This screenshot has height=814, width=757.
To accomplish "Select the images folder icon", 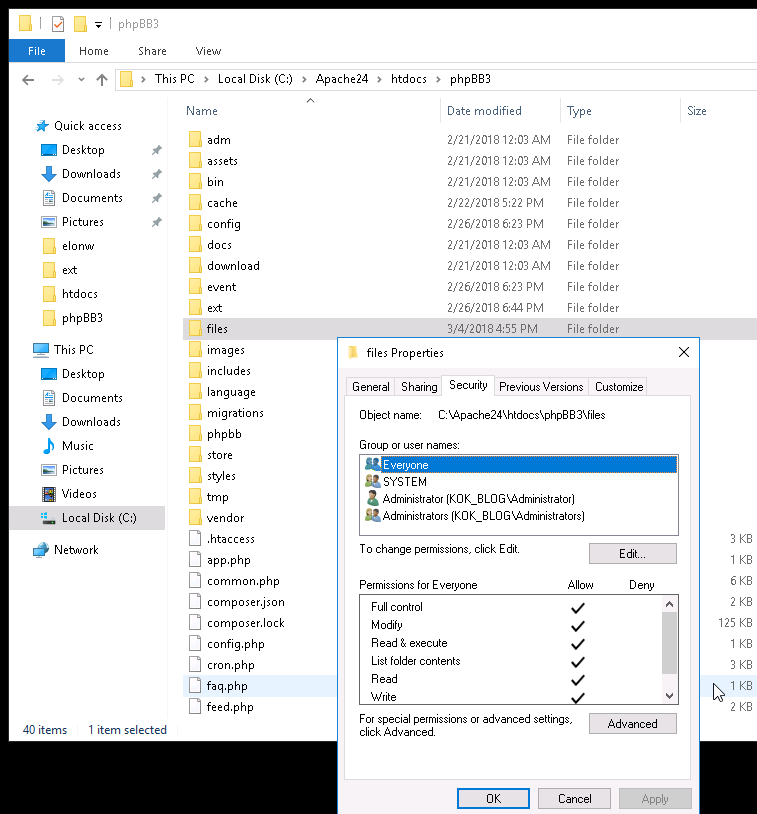I will click(x=195, y=350).
